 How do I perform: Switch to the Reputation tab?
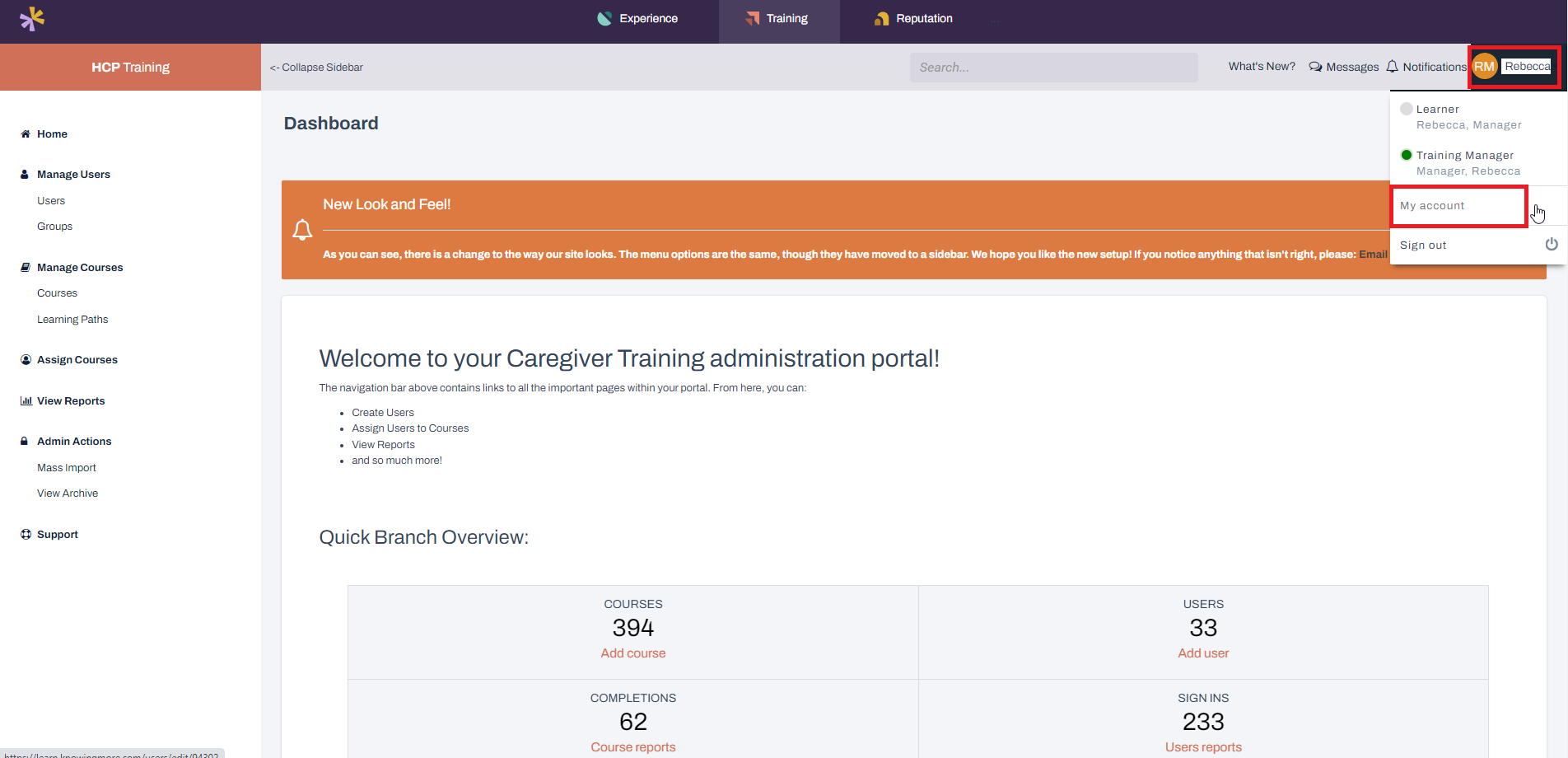[x=913, y=17]
